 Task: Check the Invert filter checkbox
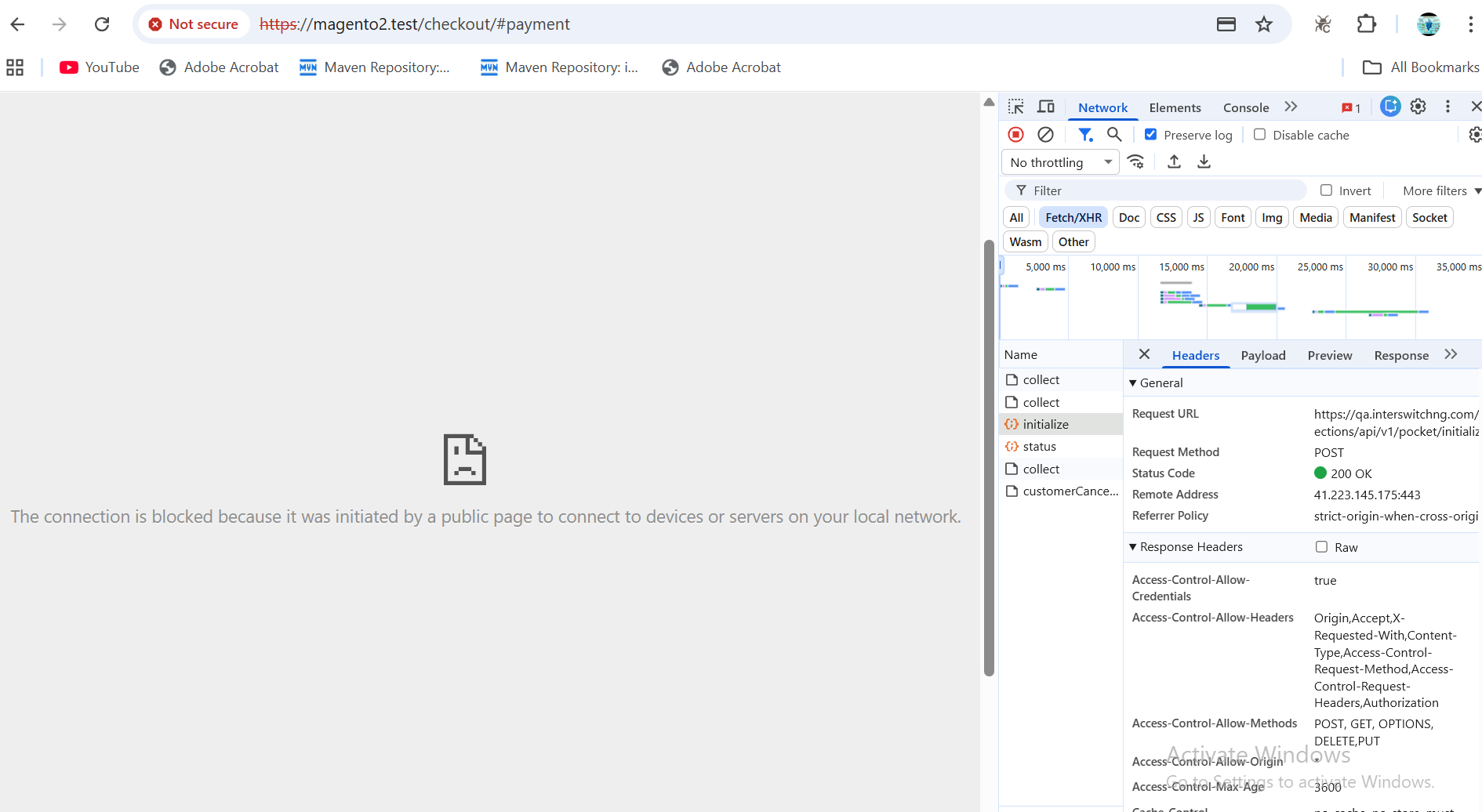pyautogui.click(x=1326, y=190)
